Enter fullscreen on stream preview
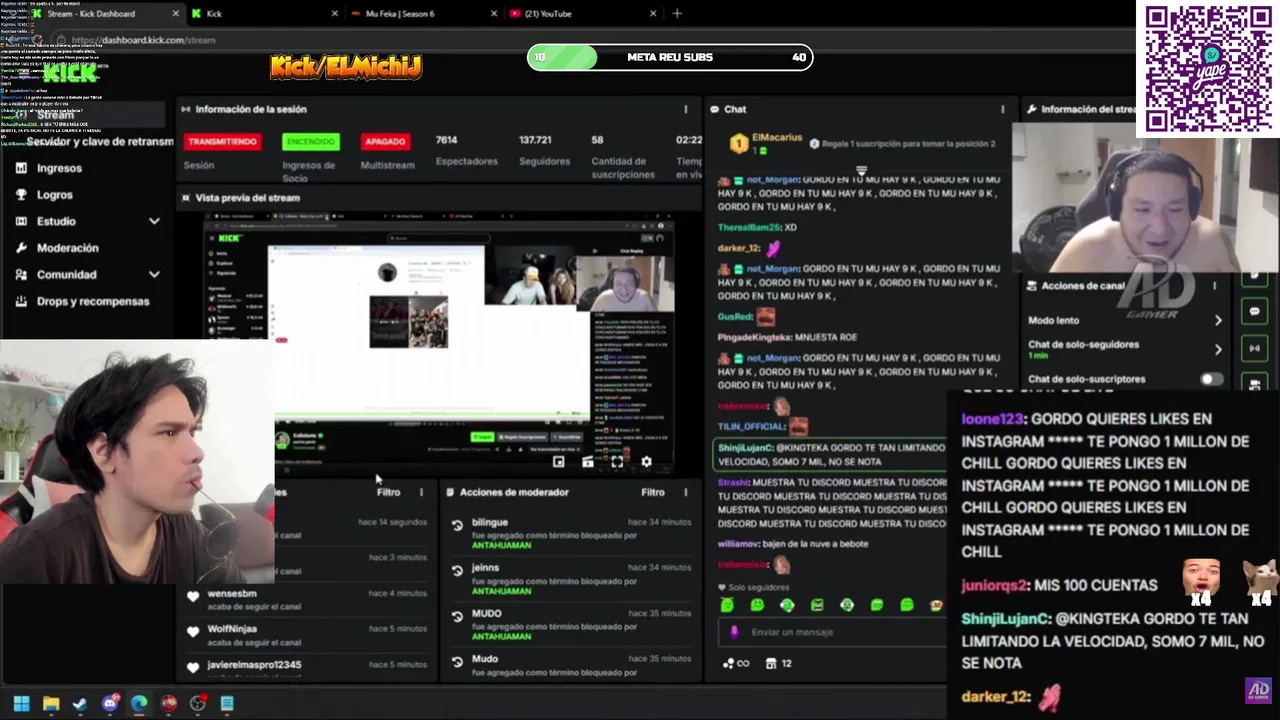 (617, 461)
